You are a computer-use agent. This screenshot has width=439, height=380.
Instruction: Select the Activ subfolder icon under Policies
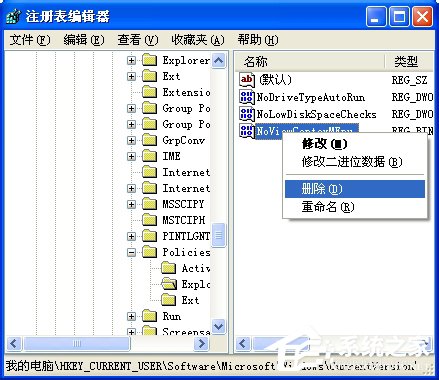pyautogui.click(x=169, y=268)
